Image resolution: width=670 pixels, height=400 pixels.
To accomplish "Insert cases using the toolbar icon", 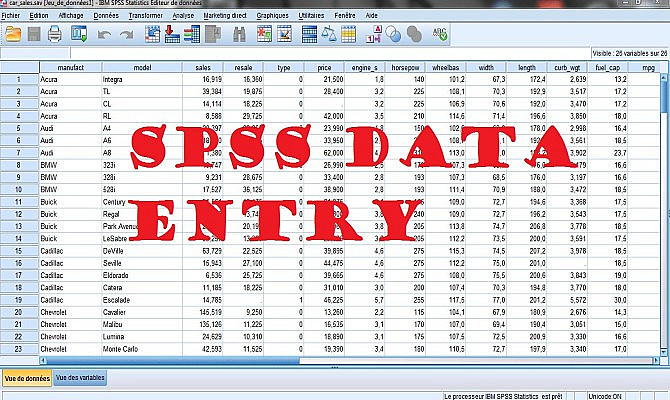I will pos(264,34).
